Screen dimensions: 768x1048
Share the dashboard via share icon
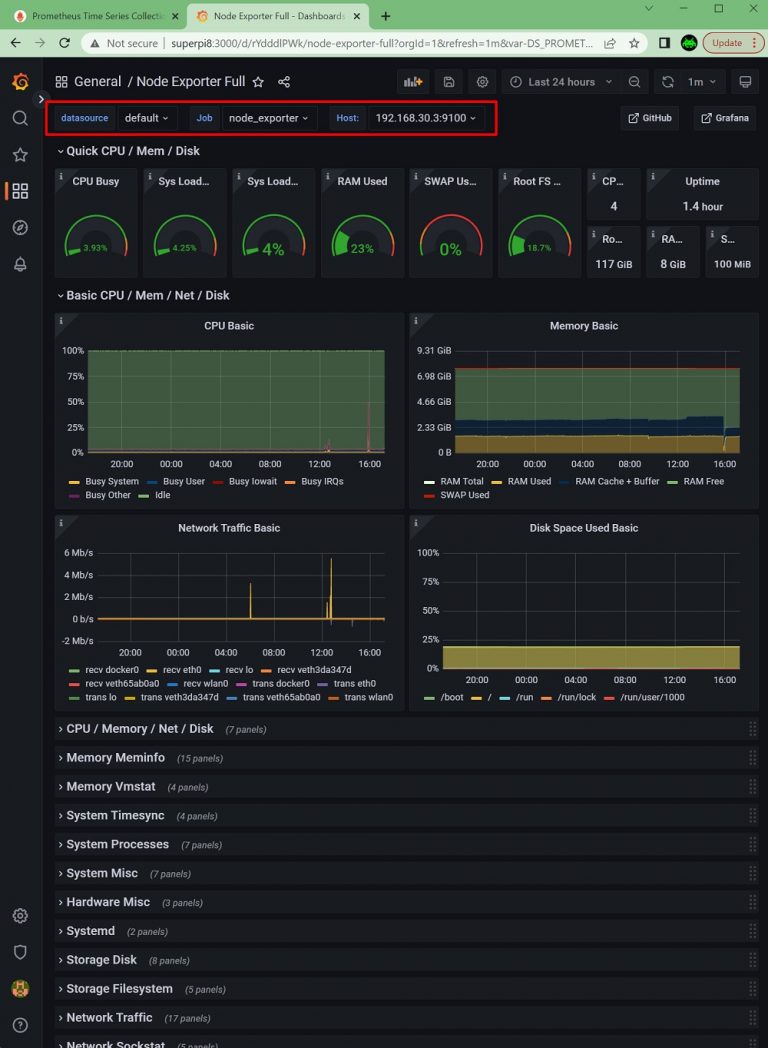pyautogui.click(x=284, y=82)
